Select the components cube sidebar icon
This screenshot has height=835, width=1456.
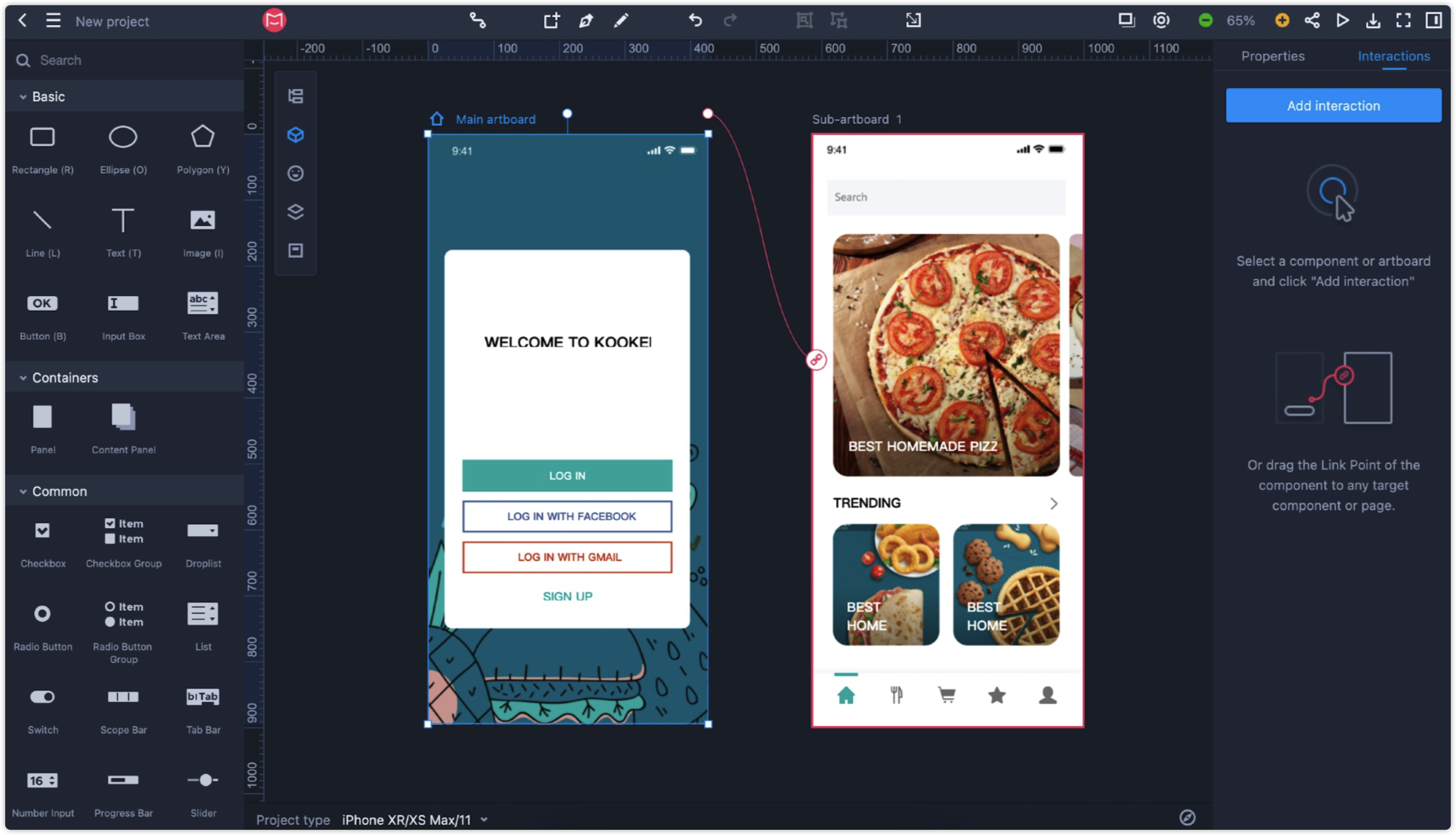[295, 135]
